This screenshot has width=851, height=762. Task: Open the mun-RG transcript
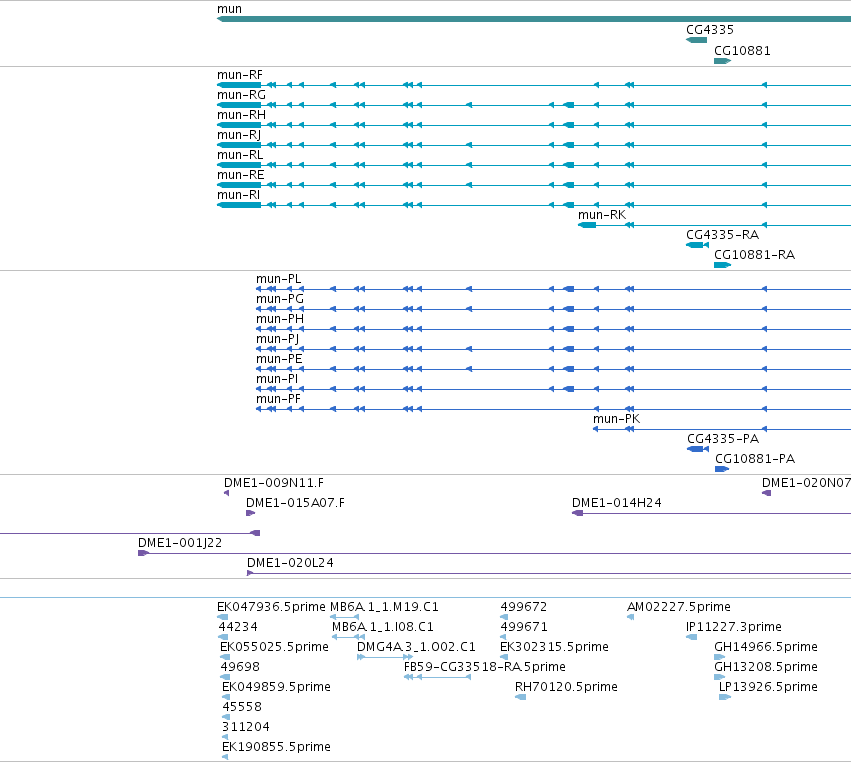534,105
